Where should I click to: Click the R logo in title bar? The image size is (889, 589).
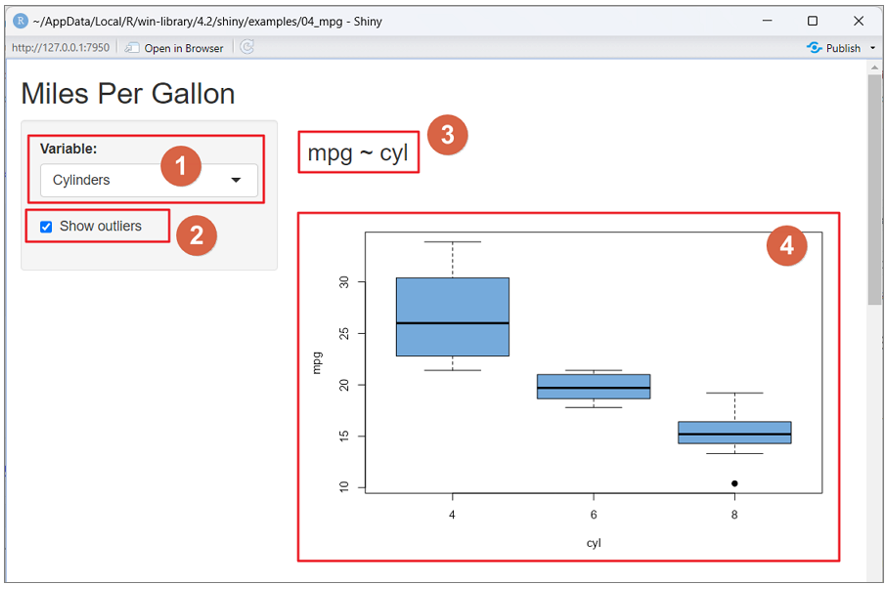tap(20, 21)
